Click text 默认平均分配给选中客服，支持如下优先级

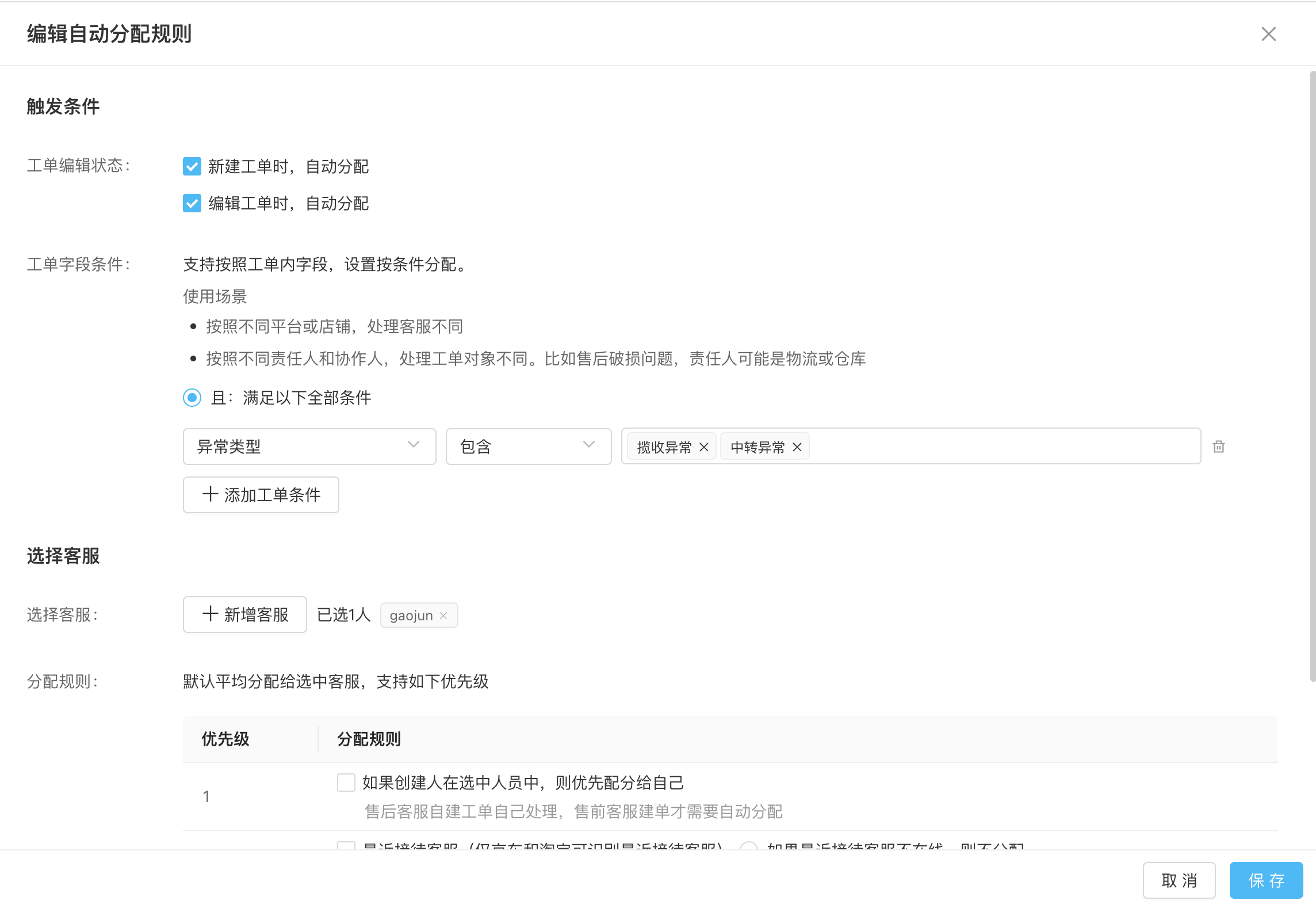coord(336,681)
